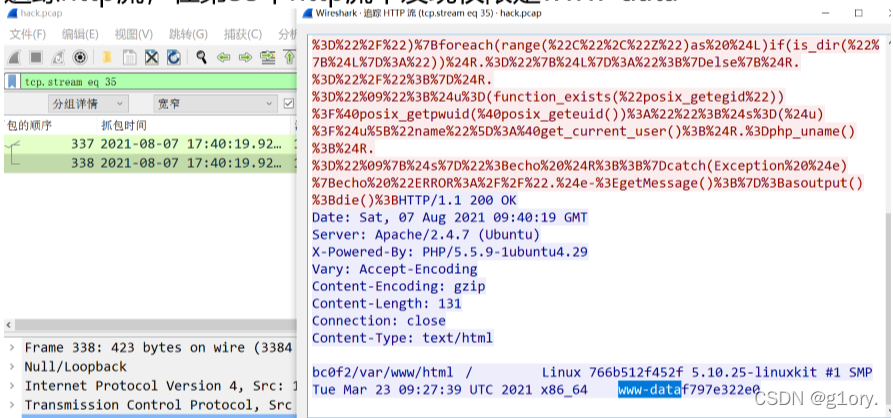The width and height of the screenshot is (893, 418).
Task: Click the posix_getpwuid request line
Action: pyautogui.click(x=568, y=114)
